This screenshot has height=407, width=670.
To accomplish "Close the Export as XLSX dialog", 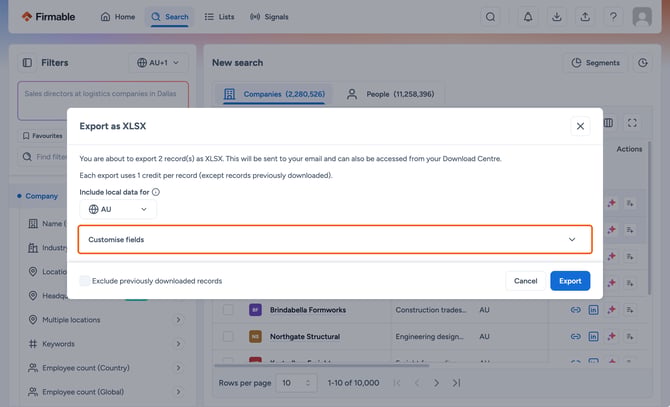I will coord(580,126).
